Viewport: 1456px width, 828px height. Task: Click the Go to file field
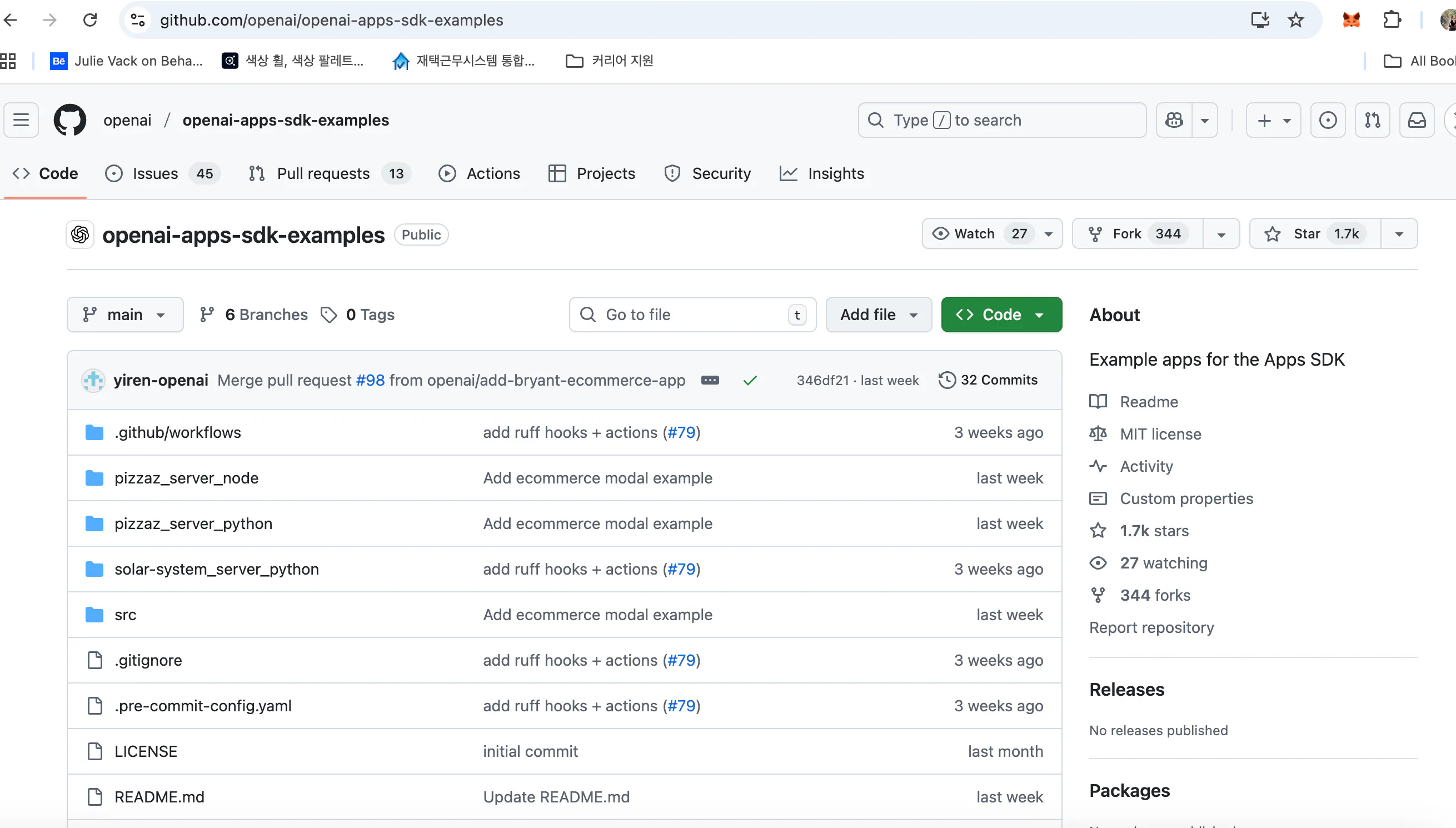(682, 315)
